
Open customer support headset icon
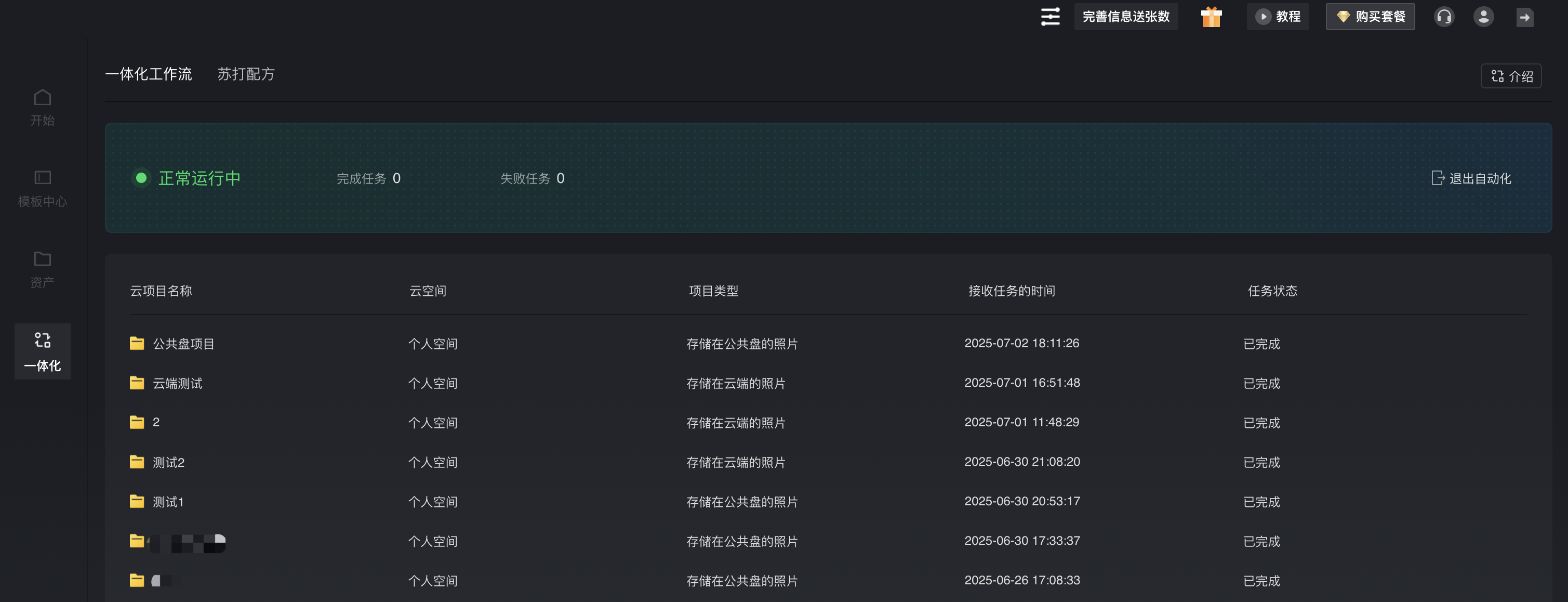(x=1444, y=17)
